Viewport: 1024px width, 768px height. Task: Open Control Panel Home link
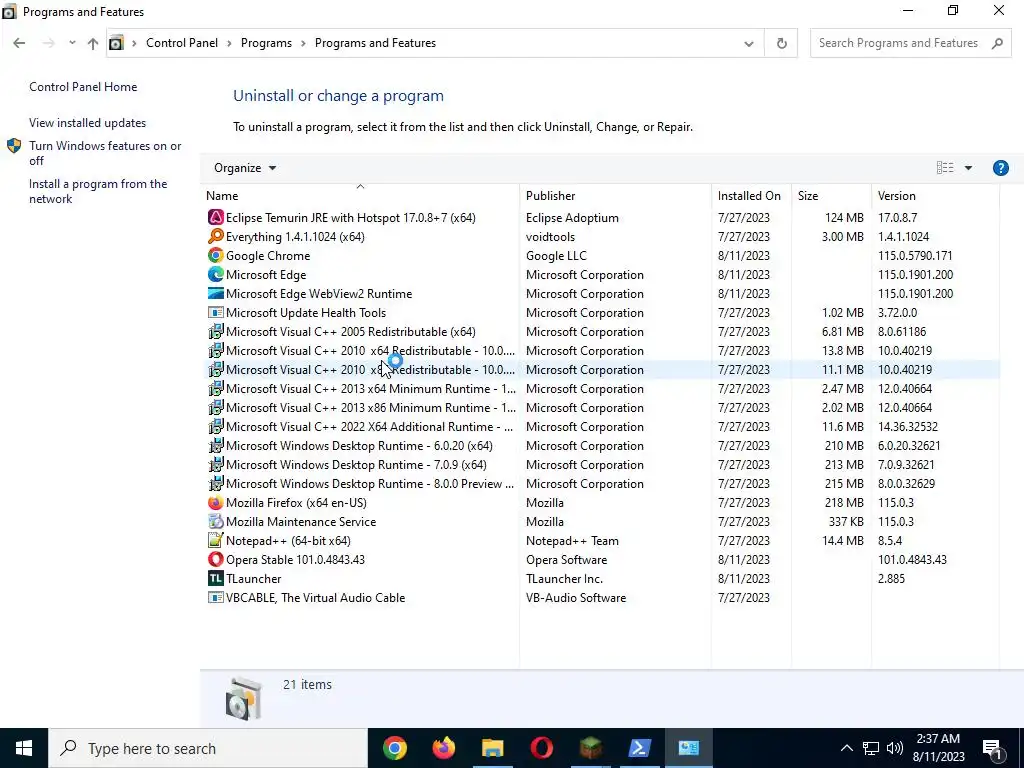pyautogui.click(x=83, y=87)
